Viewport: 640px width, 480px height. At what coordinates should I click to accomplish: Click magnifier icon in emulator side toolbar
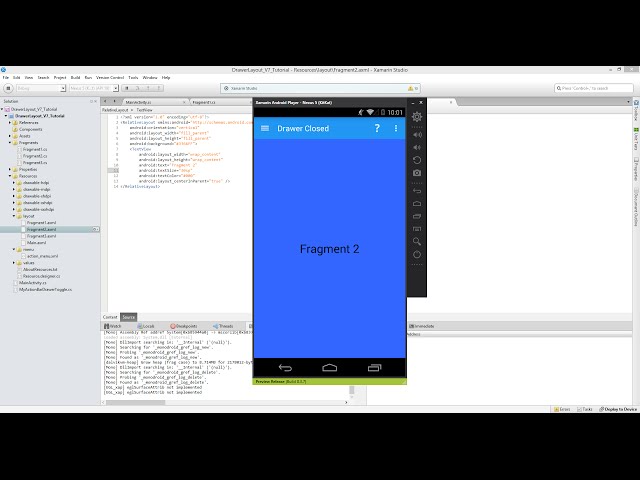point(417,242)
